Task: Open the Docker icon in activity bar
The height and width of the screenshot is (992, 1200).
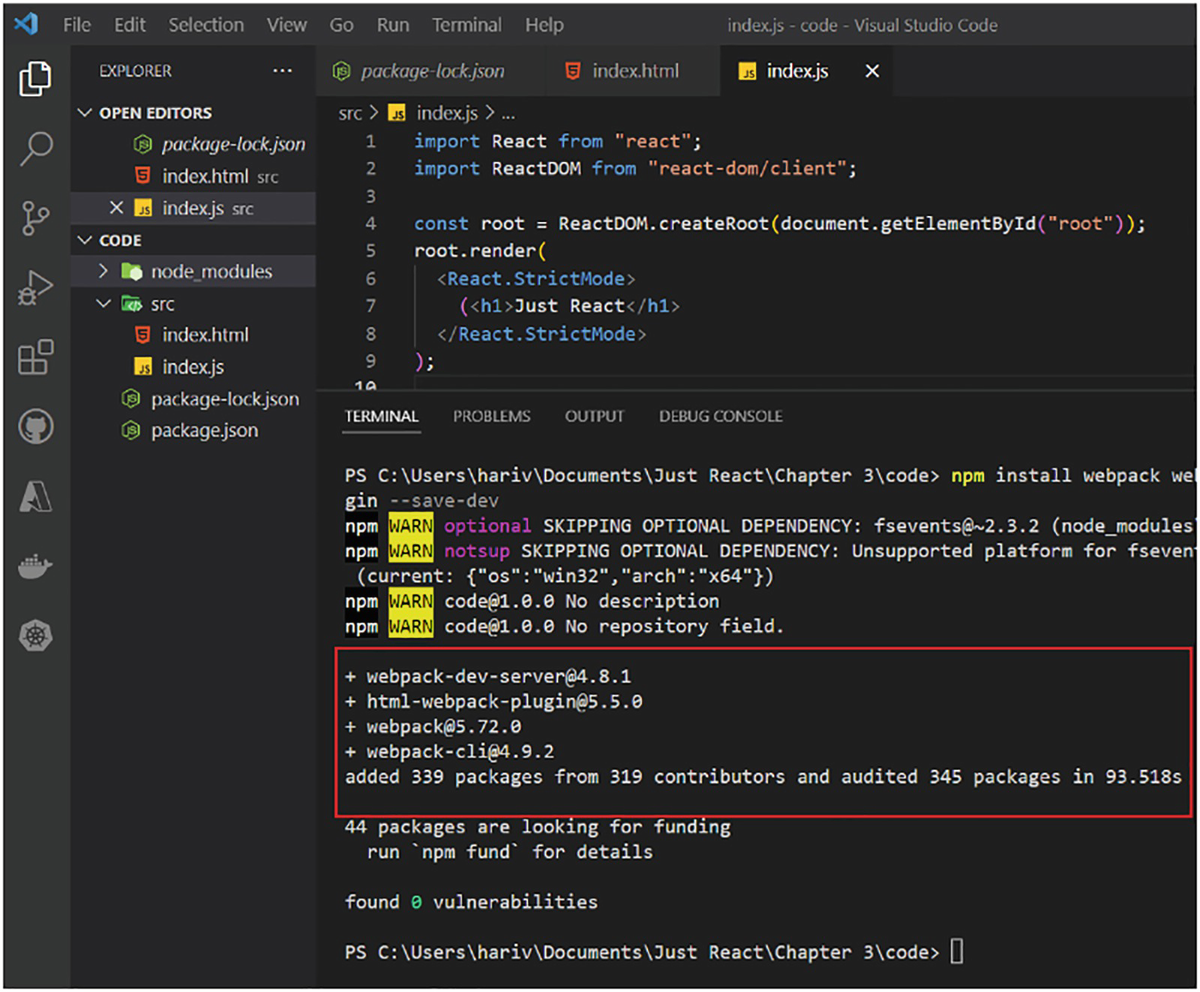Action: [x=35, y=566]
